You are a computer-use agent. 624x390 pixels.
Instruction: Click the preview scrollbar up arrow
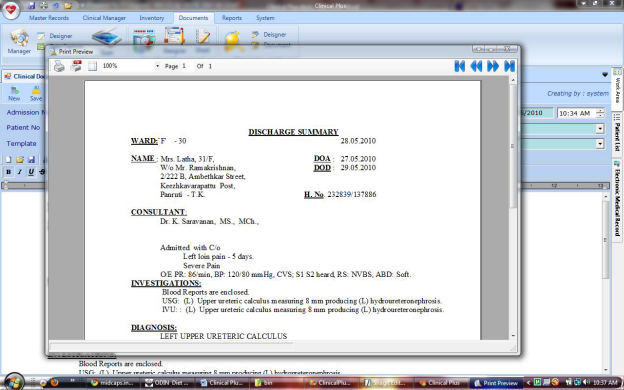513,80
